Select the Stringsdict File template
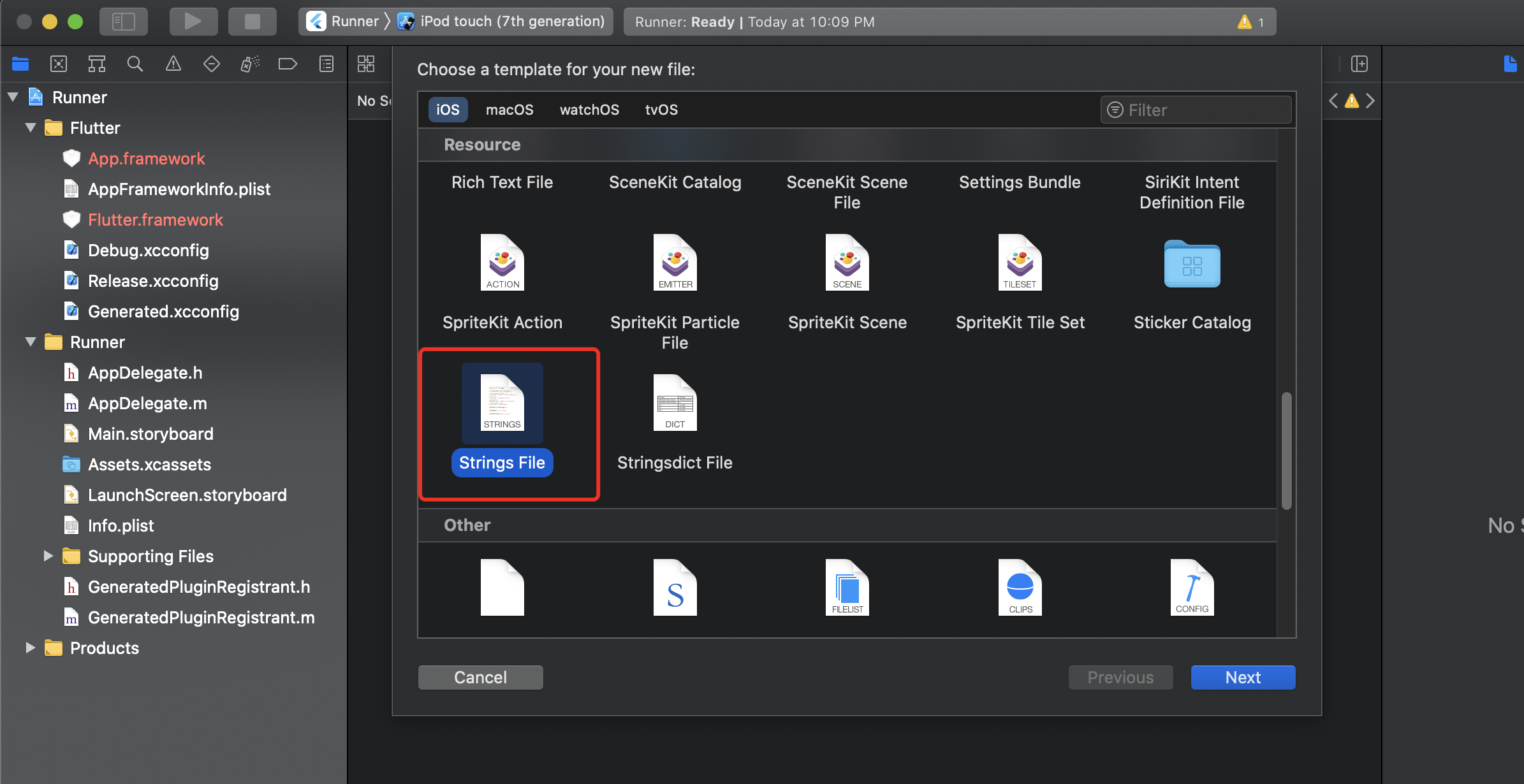The height and width of the screenshot is (784, 1524). (675, 422)
